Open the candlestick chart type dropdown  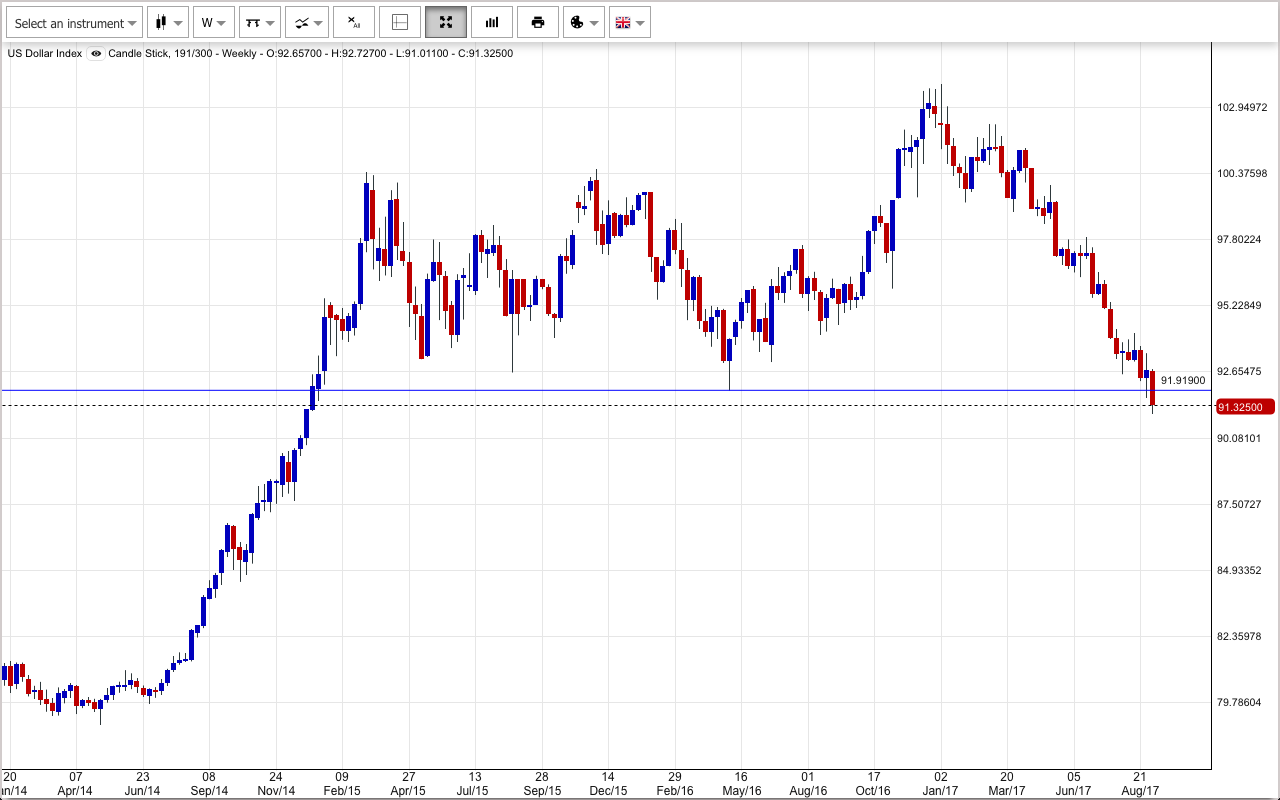click(168, 23)
